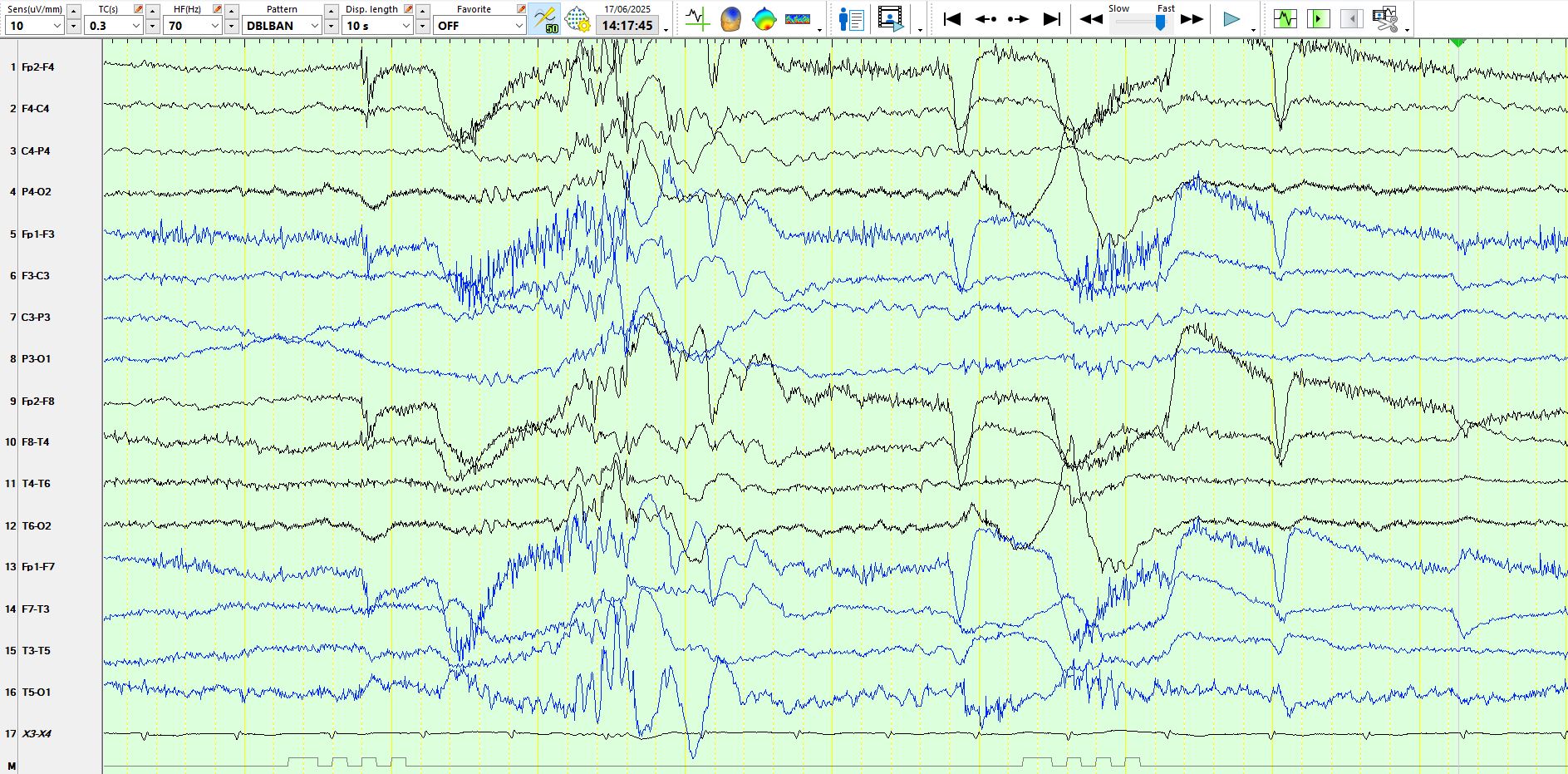The image size is (1568, 774).
Task: Edit the Disp. length preset list
Action: (408, 9)
